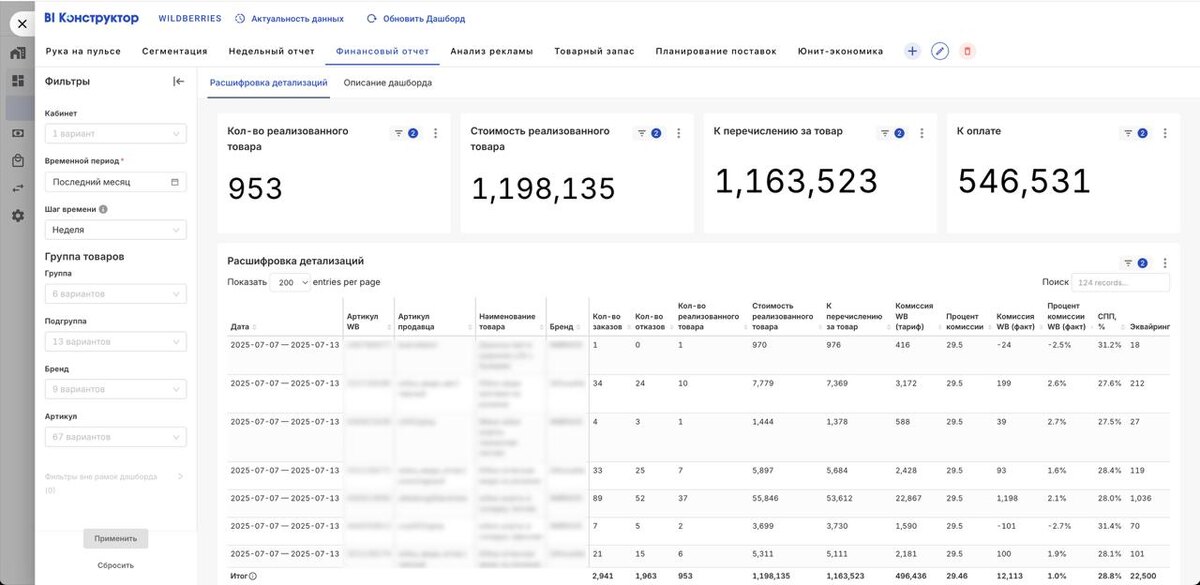The width and height of the screenshot is (1200, 585).
Task: Sort the table by Кол-во заказов column header
Action: pos(608,322)
